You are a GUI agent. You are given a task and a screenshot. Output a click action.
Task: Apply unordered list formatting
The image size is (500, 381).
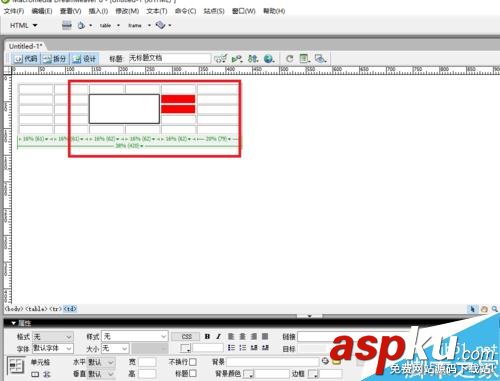click(x=231, y=348)
